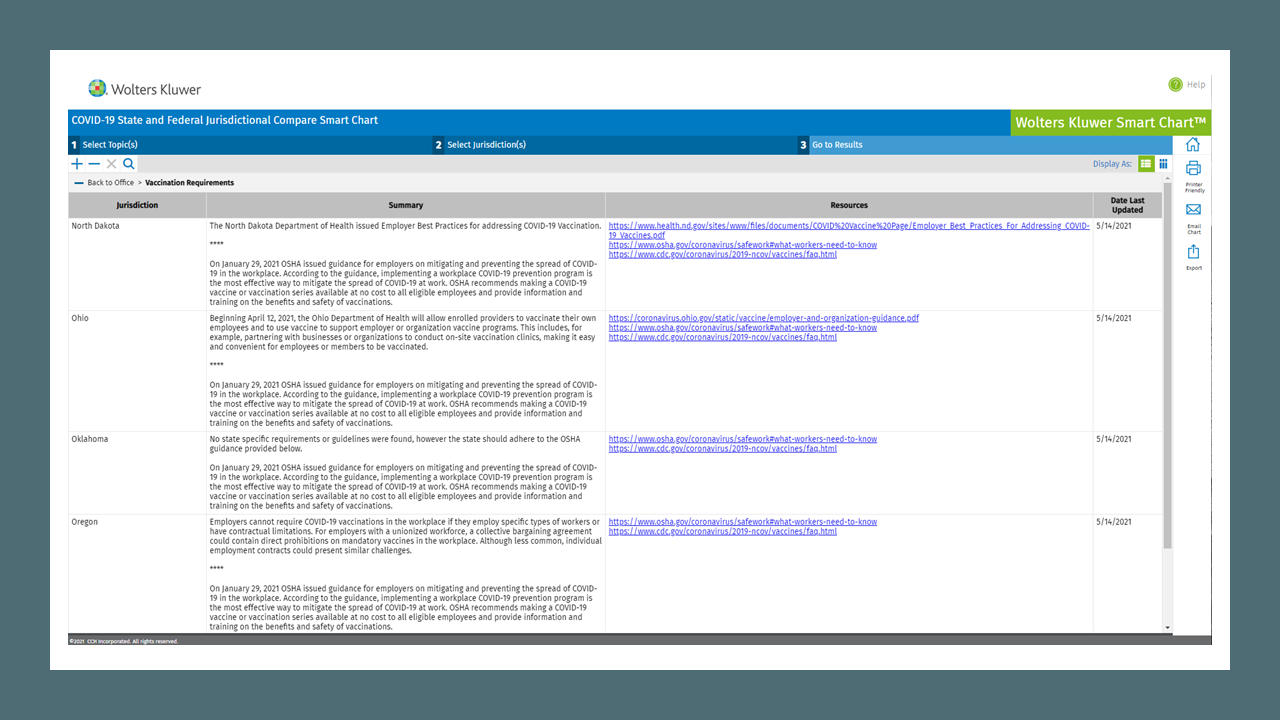Click the Resources column header
The width and height of the screenshot is (1280, 720).
click(849, 205)
